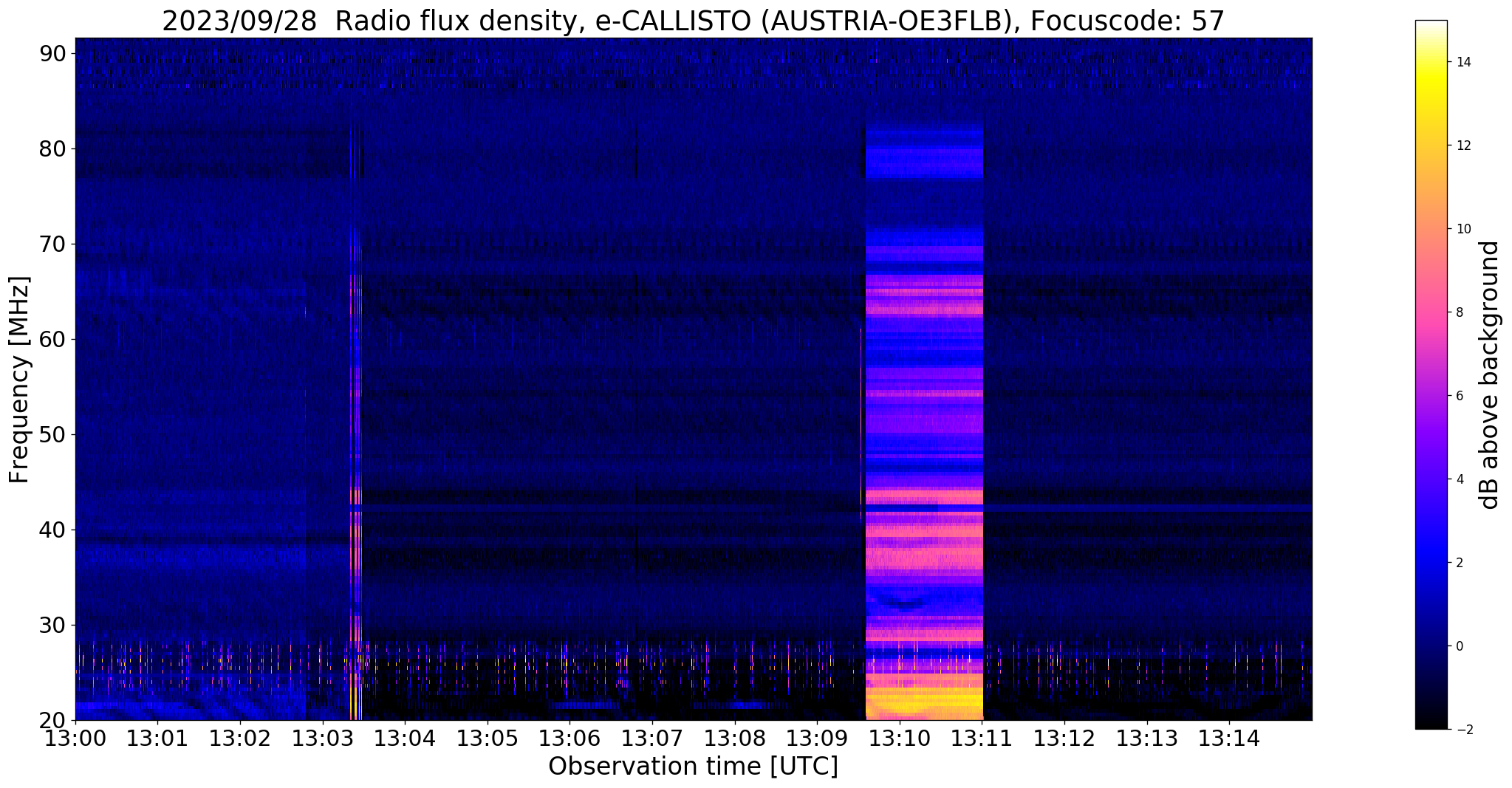The image size is (1512, 788).
Task: Click the narrow vertical burst near 13:03:25
Action: point(355,422)
